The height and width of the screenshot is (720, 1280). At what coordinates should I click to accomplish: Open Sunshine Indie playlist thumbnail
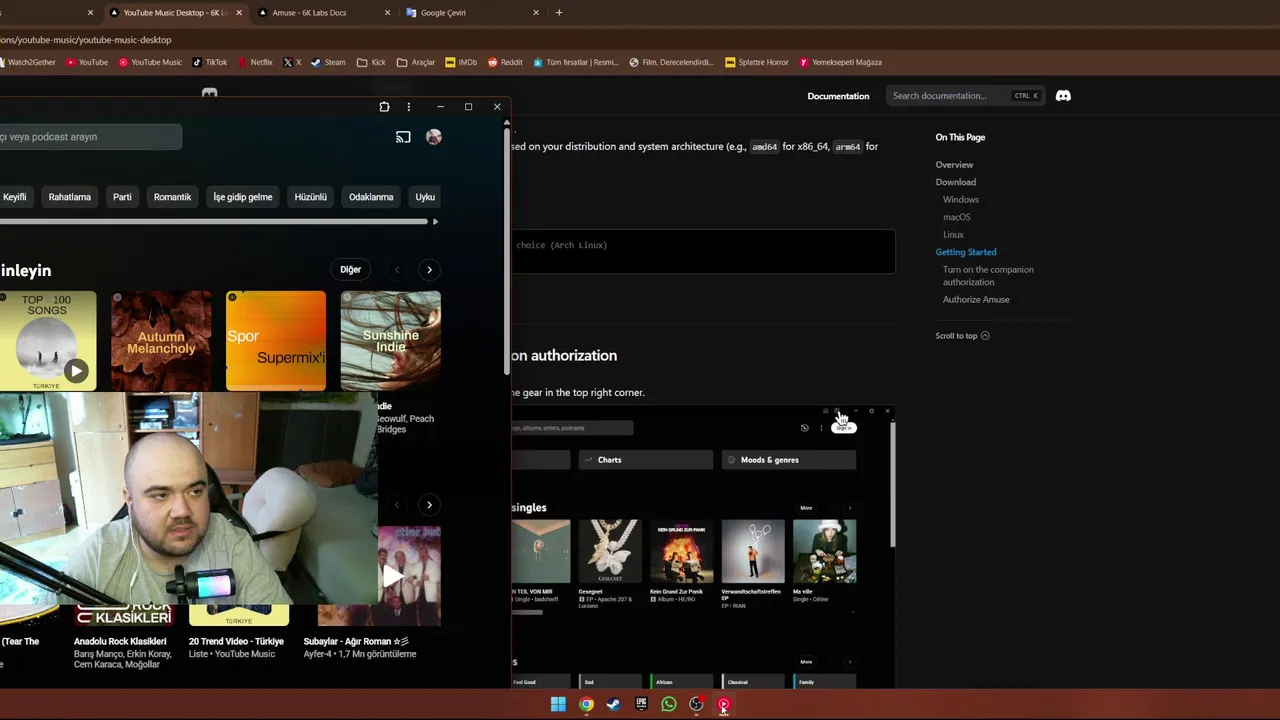391,341
